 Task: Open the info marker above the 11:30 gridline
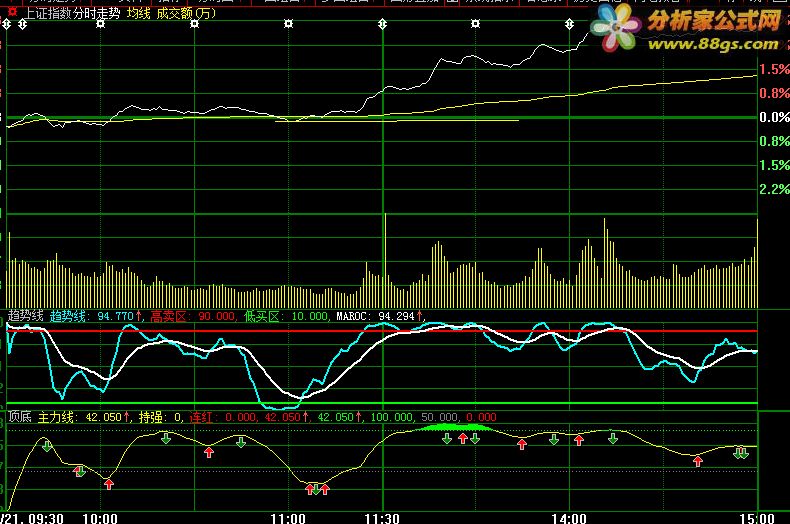[382, 24]
